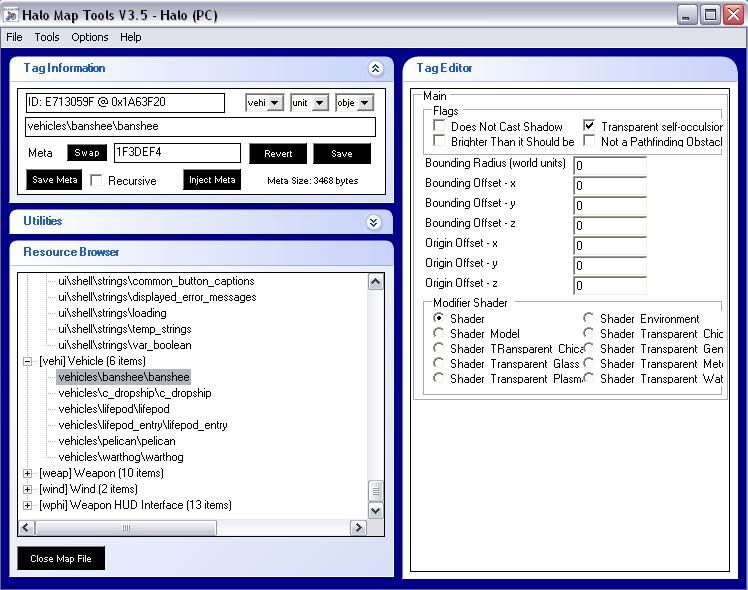Open the Tools menu
Image resolution: width=748 pixels, height=590 pixels.
pos(47,37)
